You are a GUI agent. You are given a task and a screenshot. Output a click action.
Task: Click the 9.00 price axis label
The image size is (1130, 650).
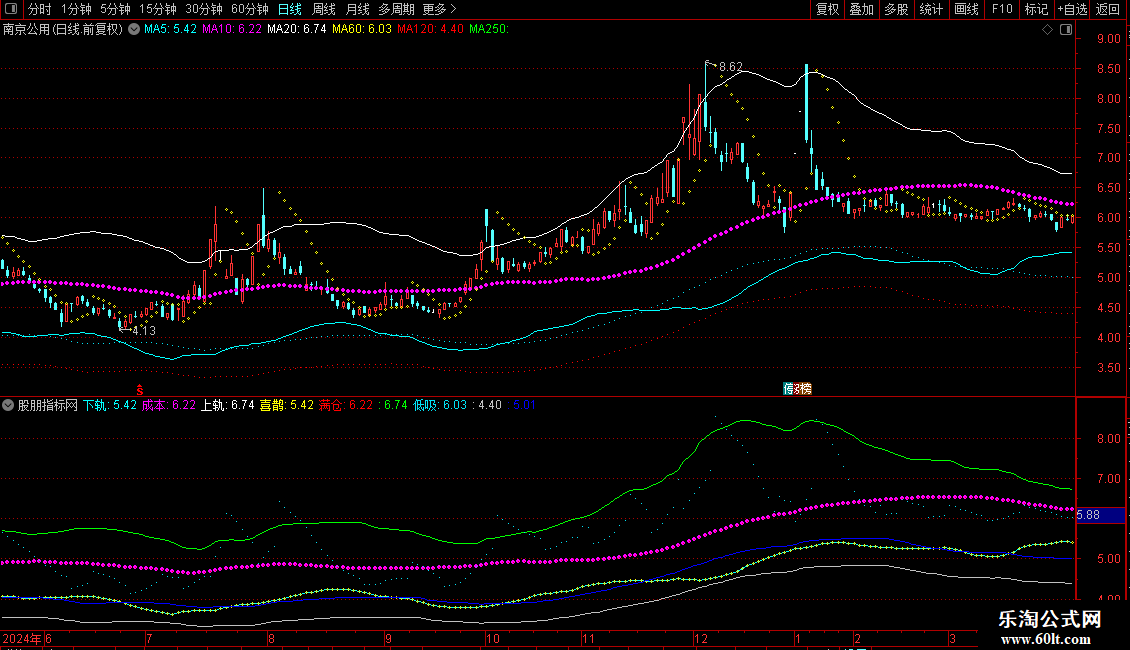[x=1108, y=39]
